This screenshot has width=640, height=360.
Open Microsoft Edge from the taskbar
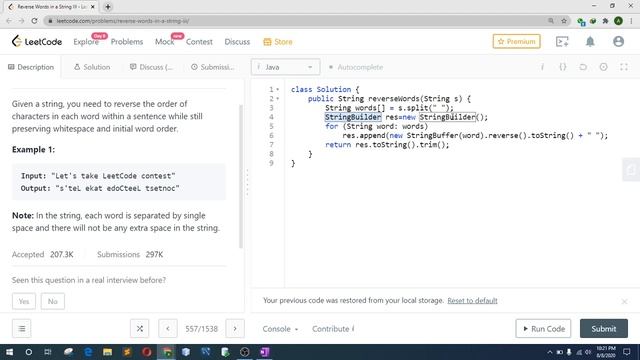88,352
